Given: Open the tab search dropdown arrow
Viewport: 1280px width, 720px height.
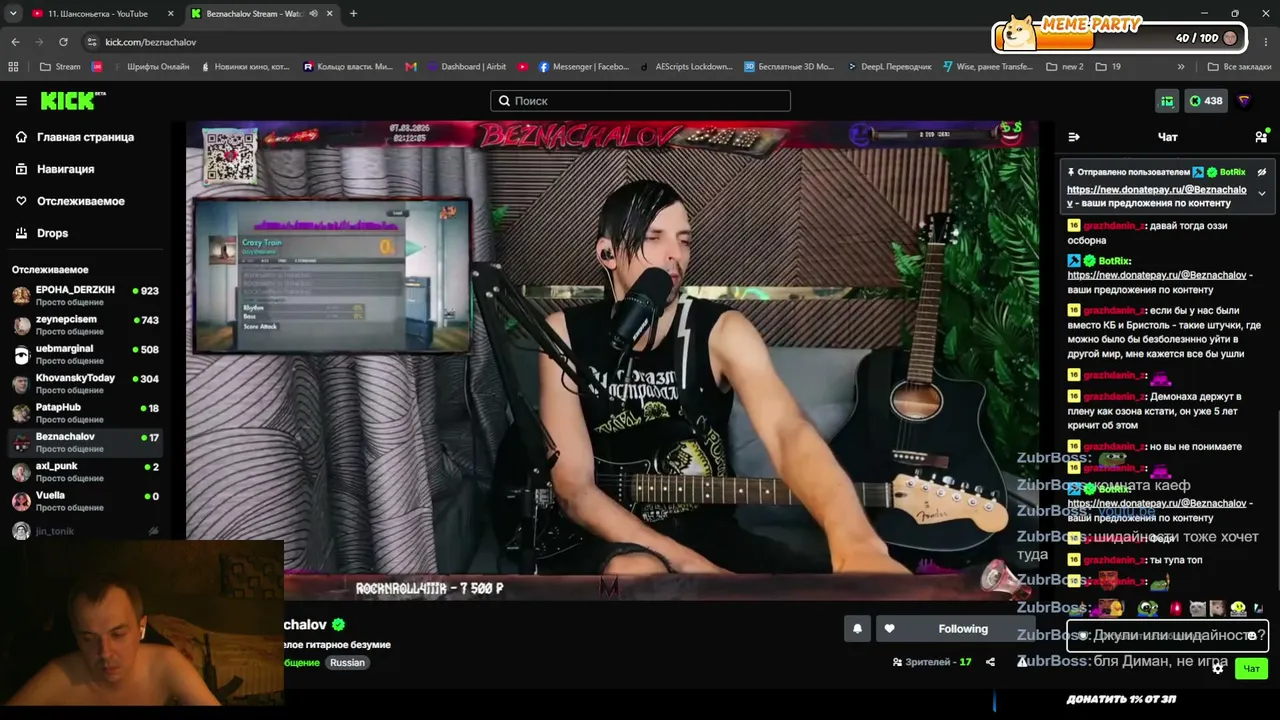Looking at the screenshot, I should (x=12, y=14).
